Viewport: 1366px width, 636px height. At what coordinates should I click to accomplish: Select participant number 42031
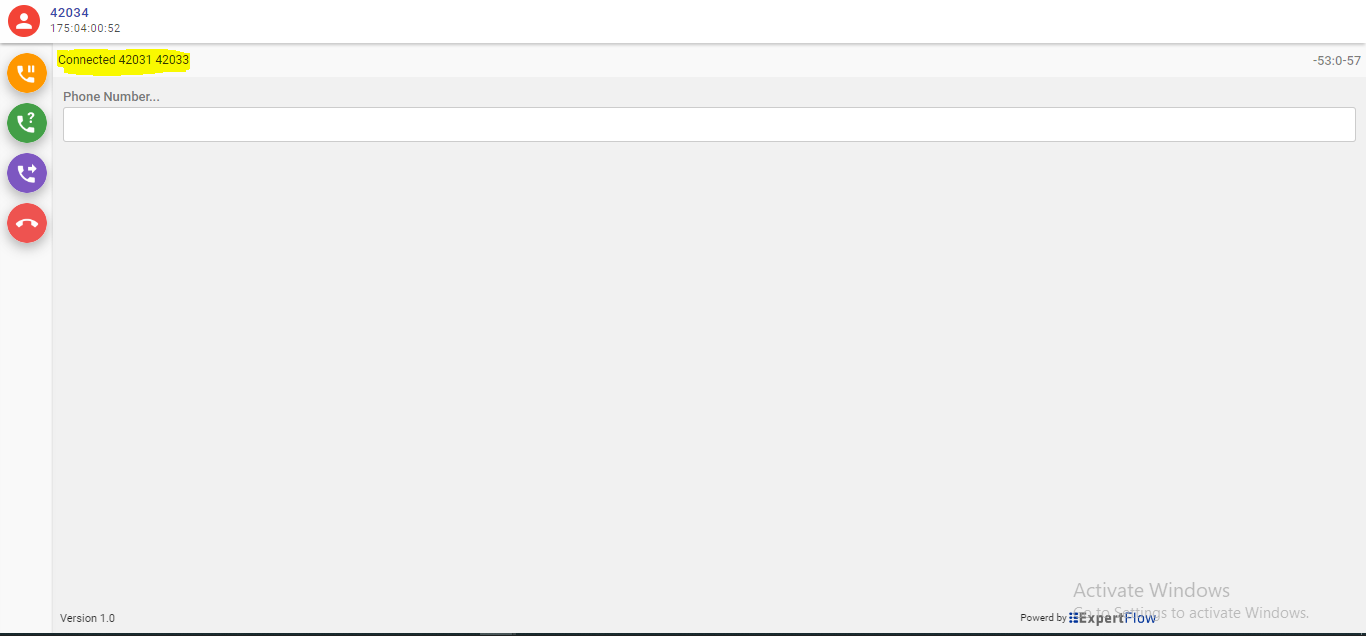click(x=135, y=60)
